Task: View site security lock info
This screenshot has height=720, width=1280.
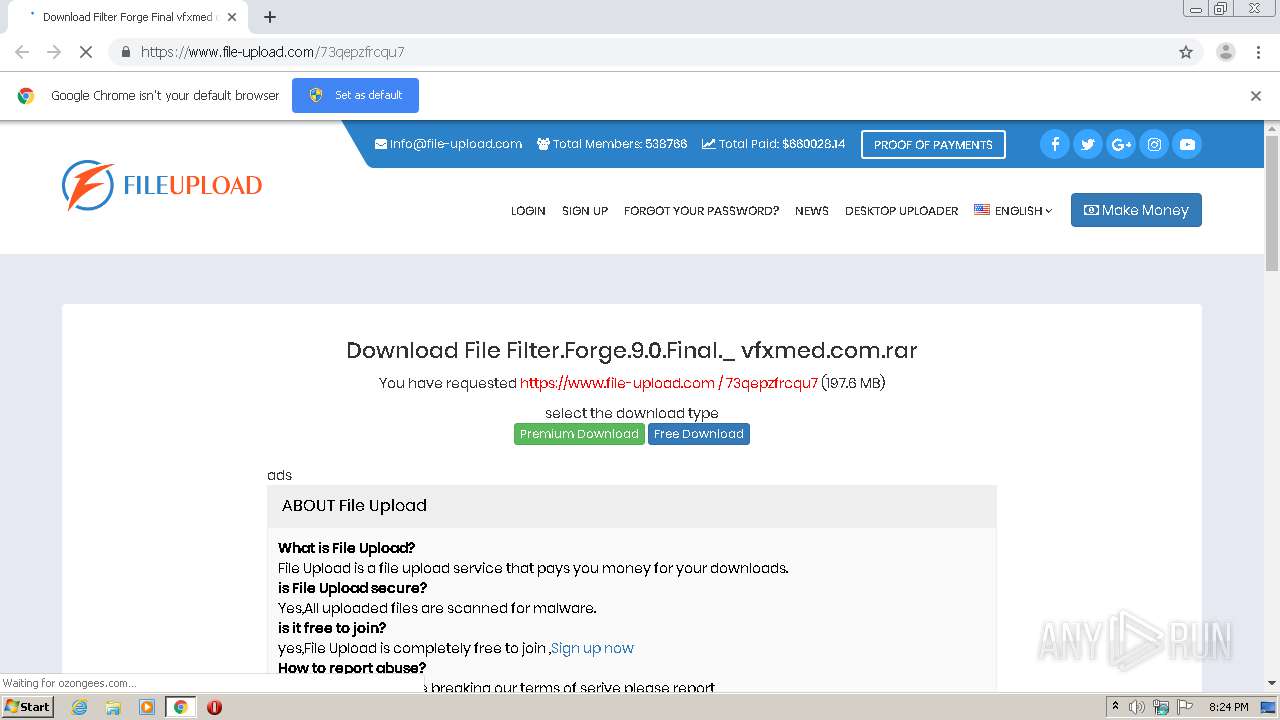Action: (x=125, y=52)
